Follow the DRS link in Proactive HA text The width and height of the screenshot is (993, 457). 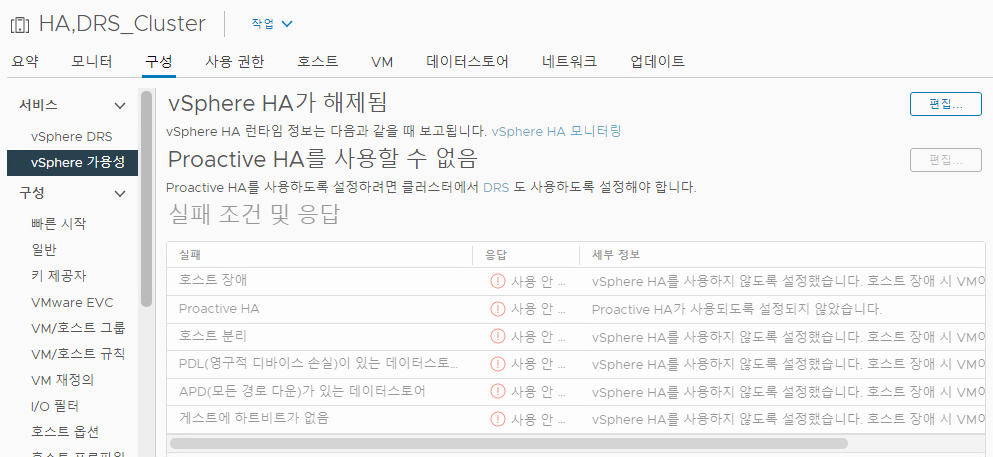click(496, 188)
